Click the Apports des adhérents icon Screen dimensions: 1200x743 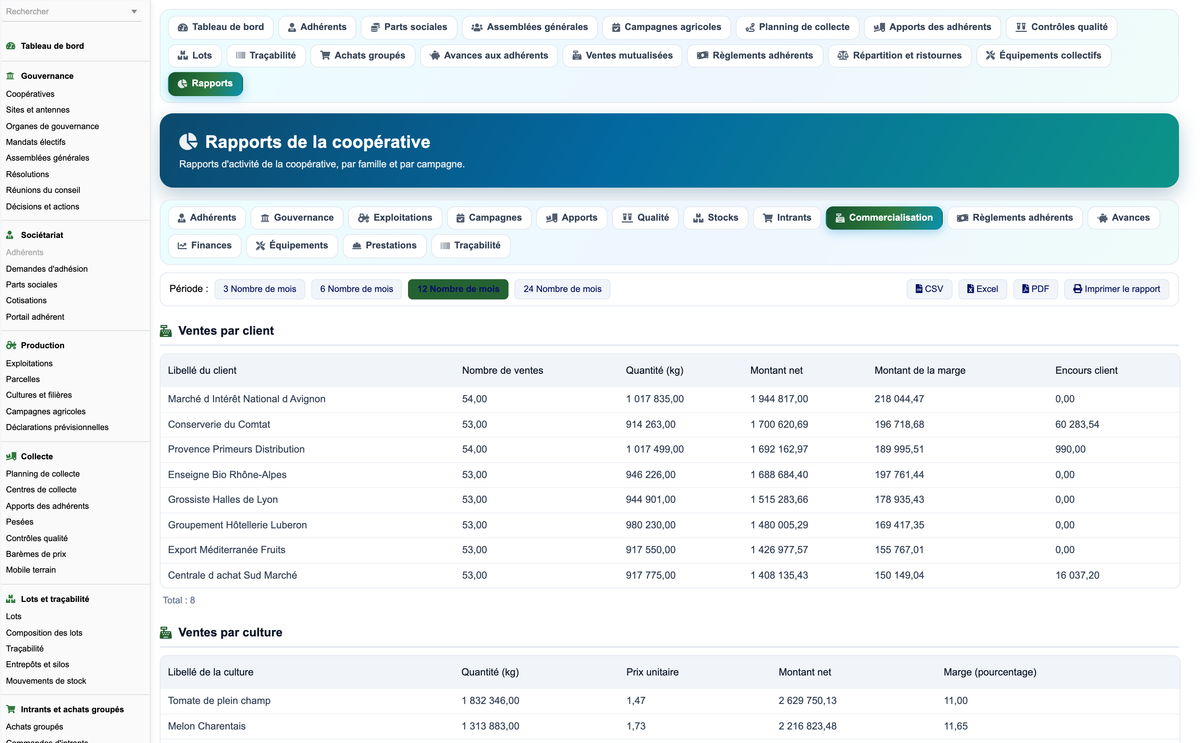tap(879, 28)
